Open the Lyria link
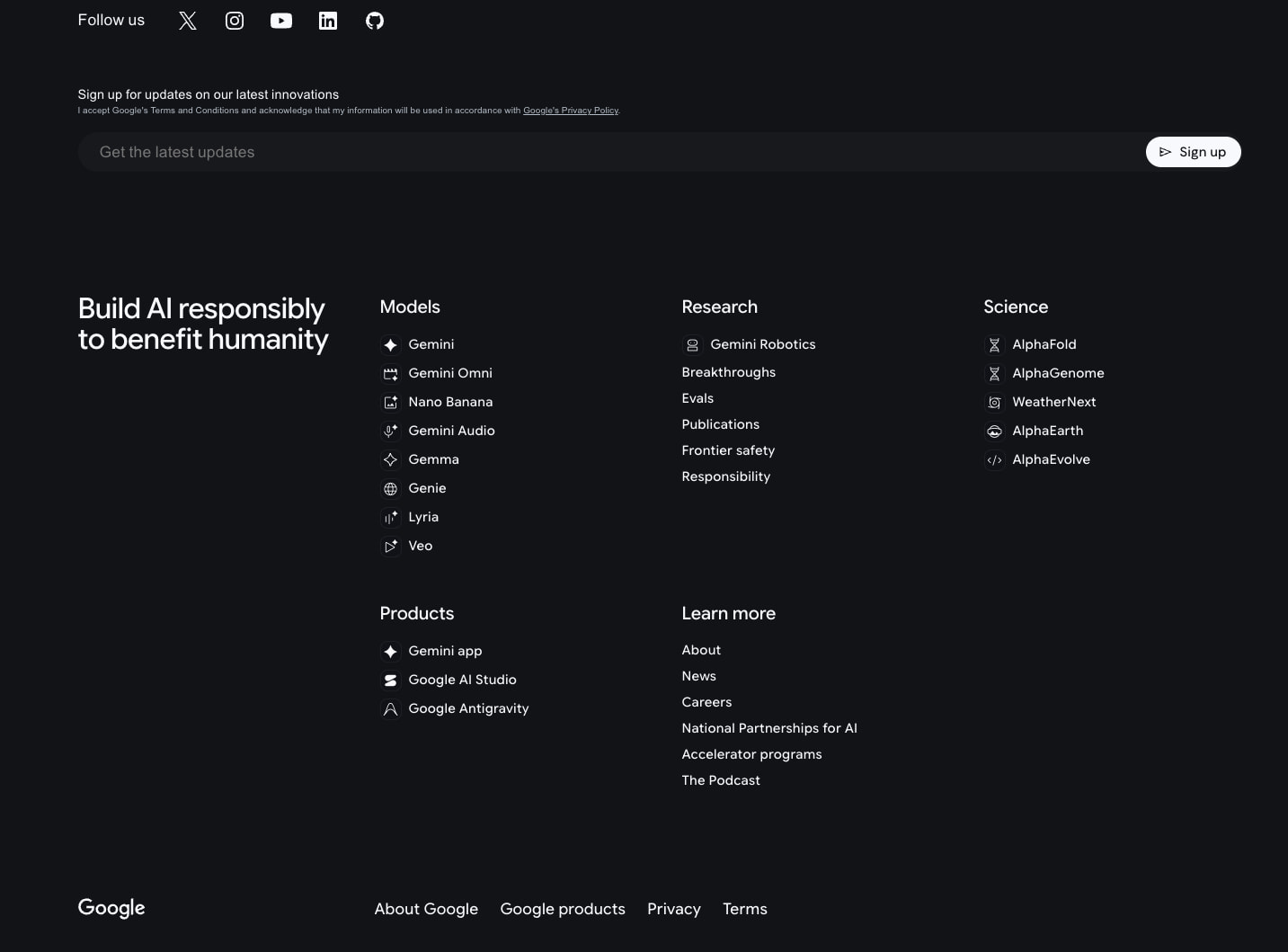 pos(423,517)
